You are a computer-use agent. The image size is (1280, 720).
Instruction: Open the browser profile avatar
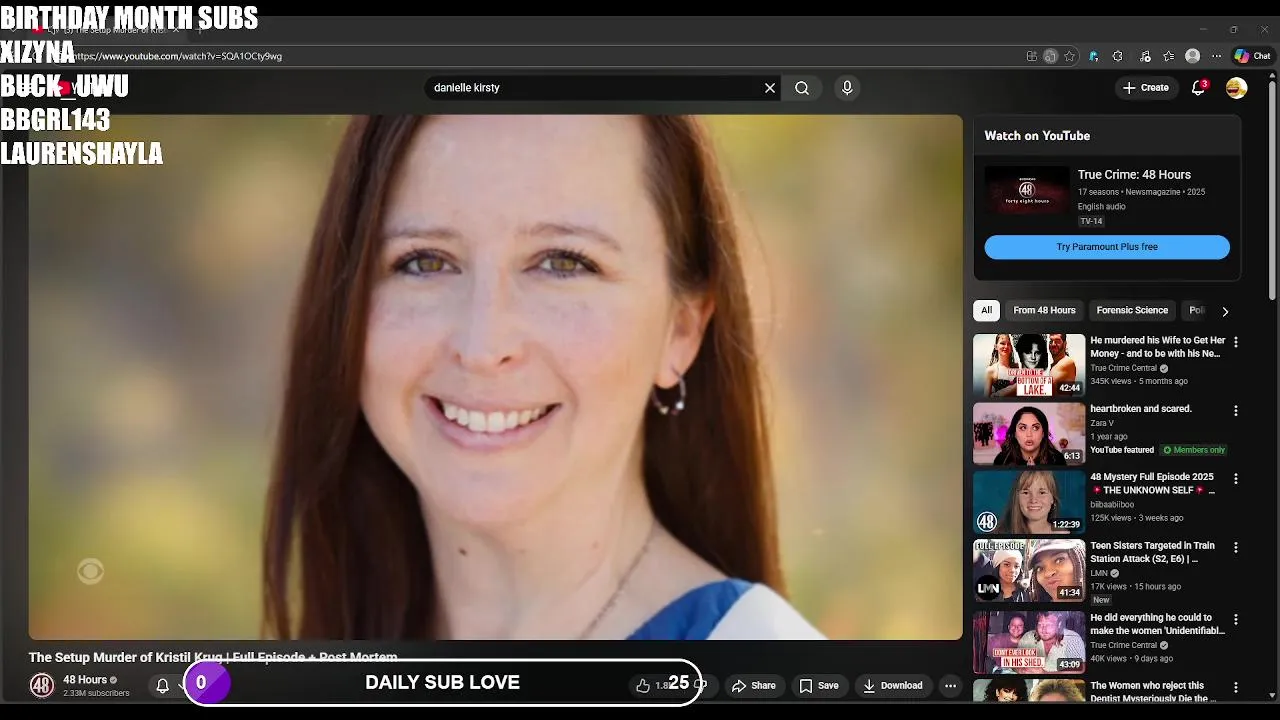(x=1192, y=56)
